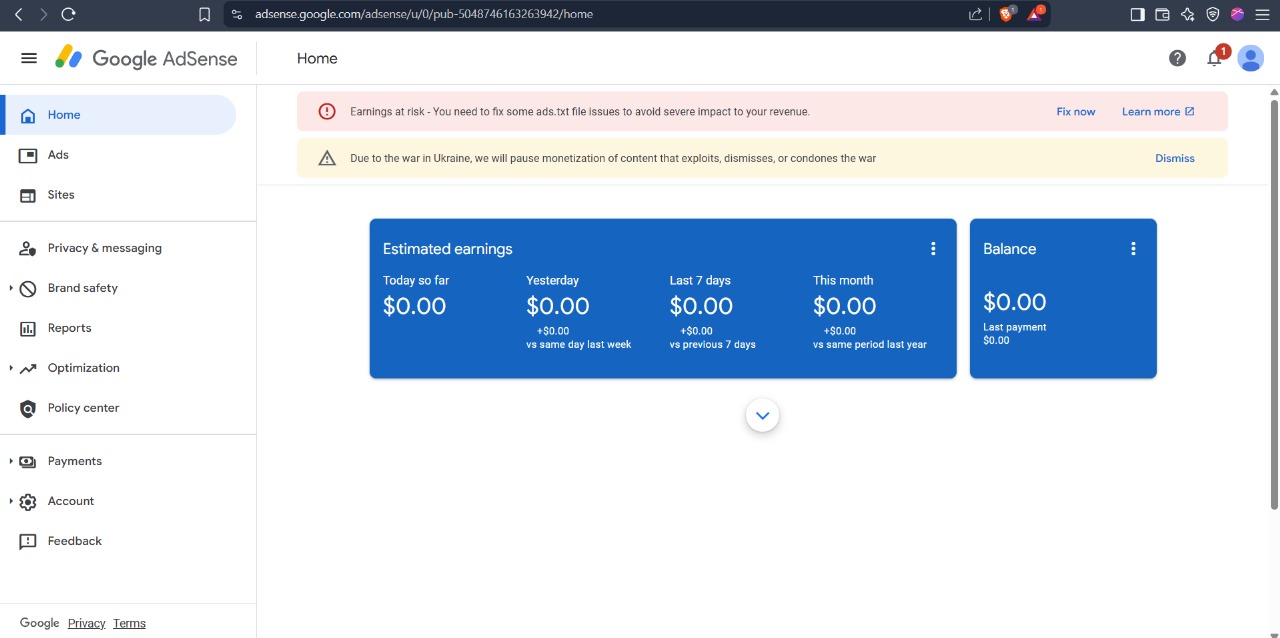Click the Today so far $0.00 value
The width and height of the screenshot is (1280, 638).
414,306
